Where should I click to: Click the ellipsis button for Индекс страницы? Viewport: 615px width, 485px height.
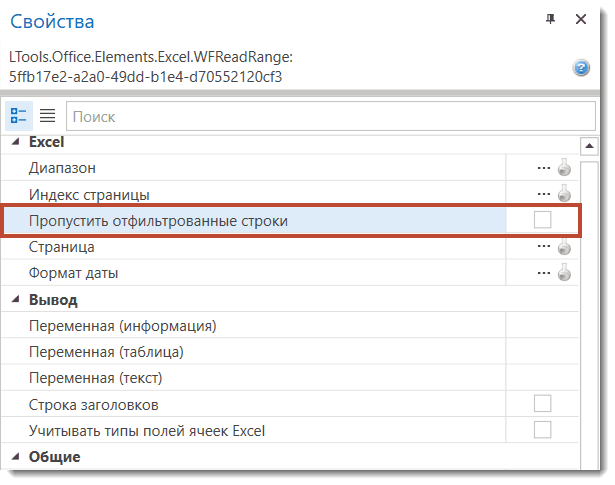(544, 194)
